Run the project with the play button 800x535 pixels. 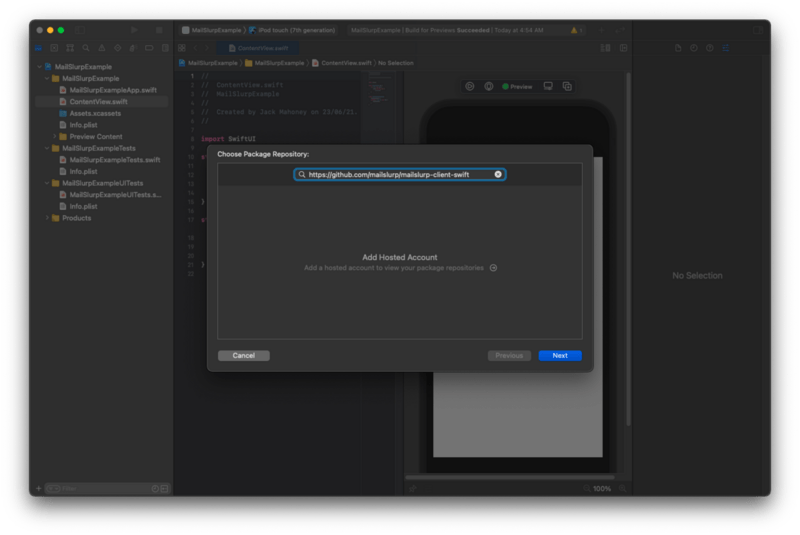pos(134,30)
